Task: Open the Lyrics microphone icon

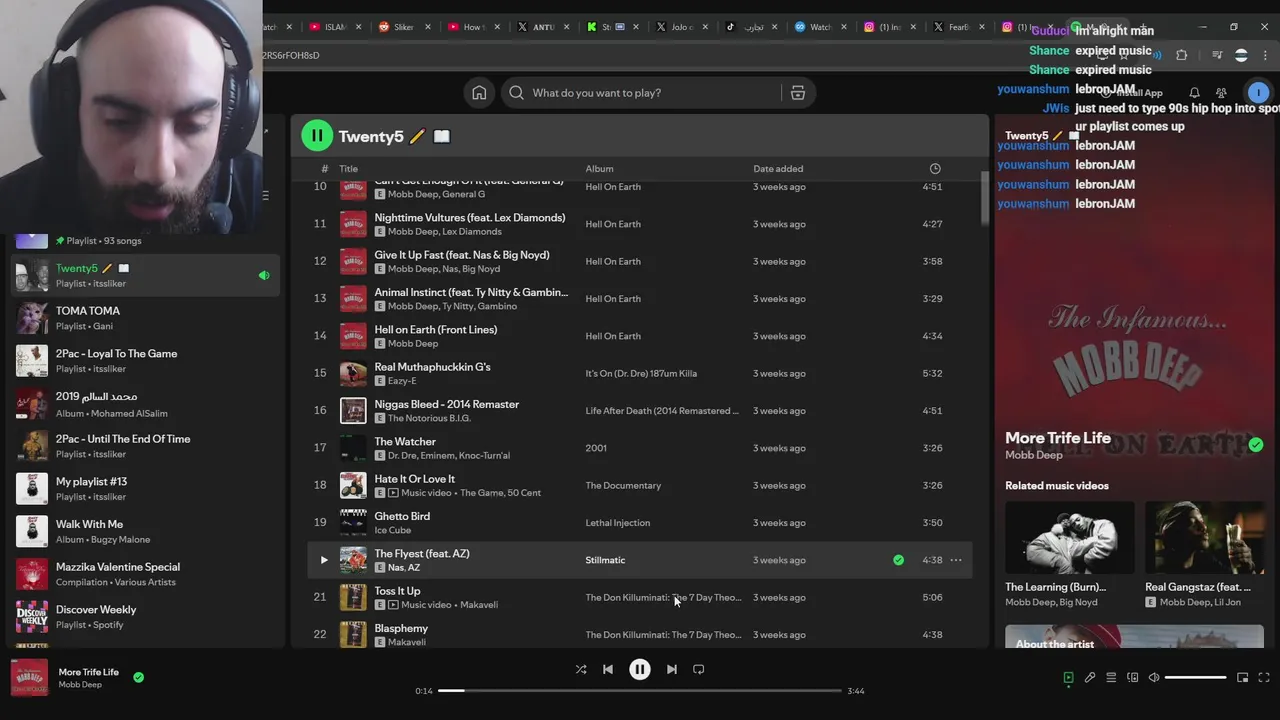Action: 1090,678
